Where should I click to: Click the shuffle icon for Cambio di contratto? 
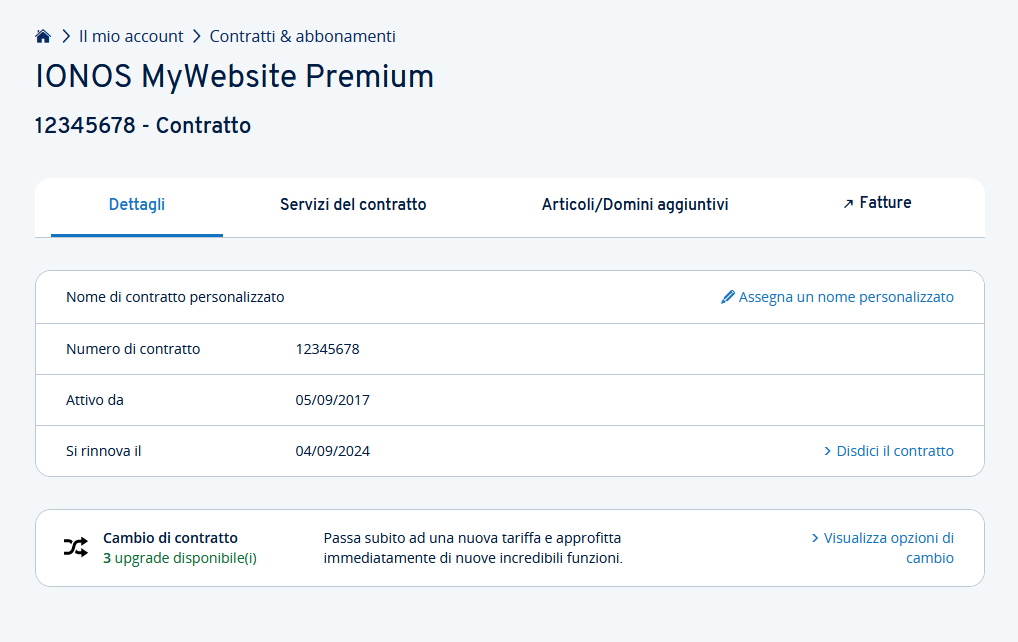[x=76, y=547]
